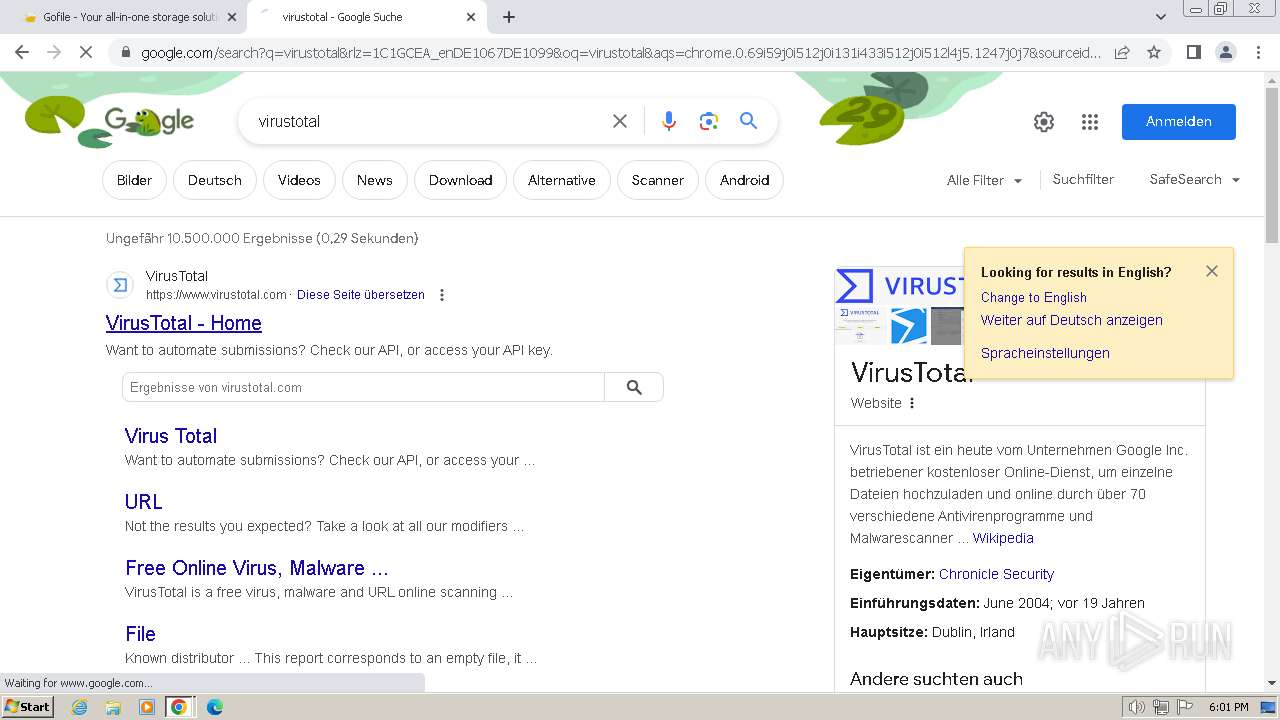Screen dimensions: 1280x720
Task: Close the 'Looking for results in English' popup
Action: (x=1212, y=271)
